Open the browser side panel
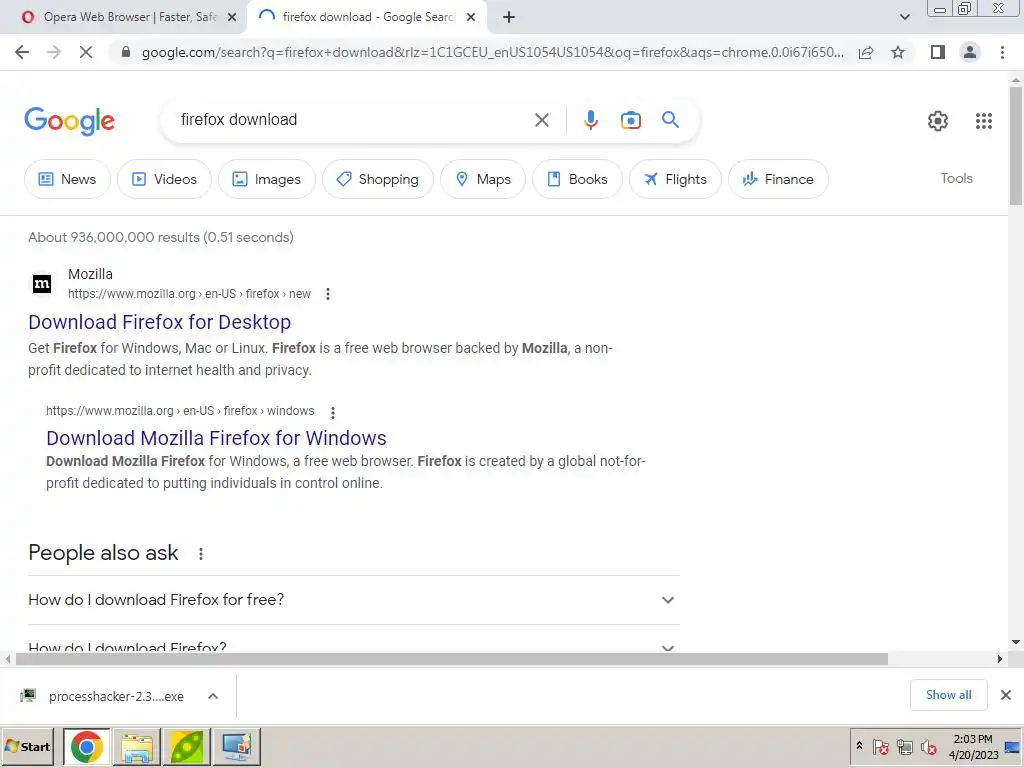The height and width of the screenshot is (768, 1024). (x=938, y=52)
